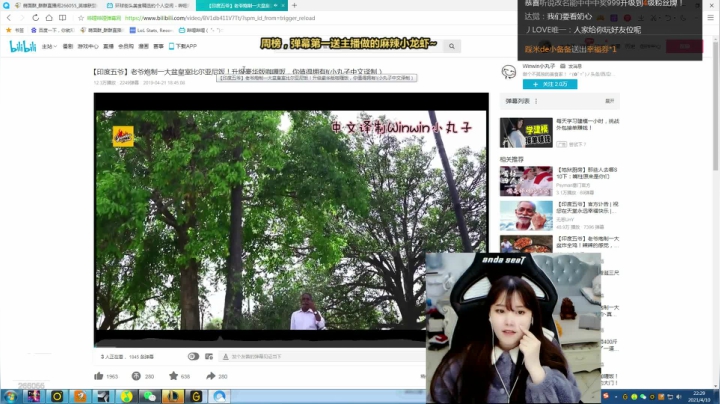Open the Winwin小丸子 uploader name link
Image resolution: width=720 pixels, height=404 pixels.
click(x=539, y=66)
